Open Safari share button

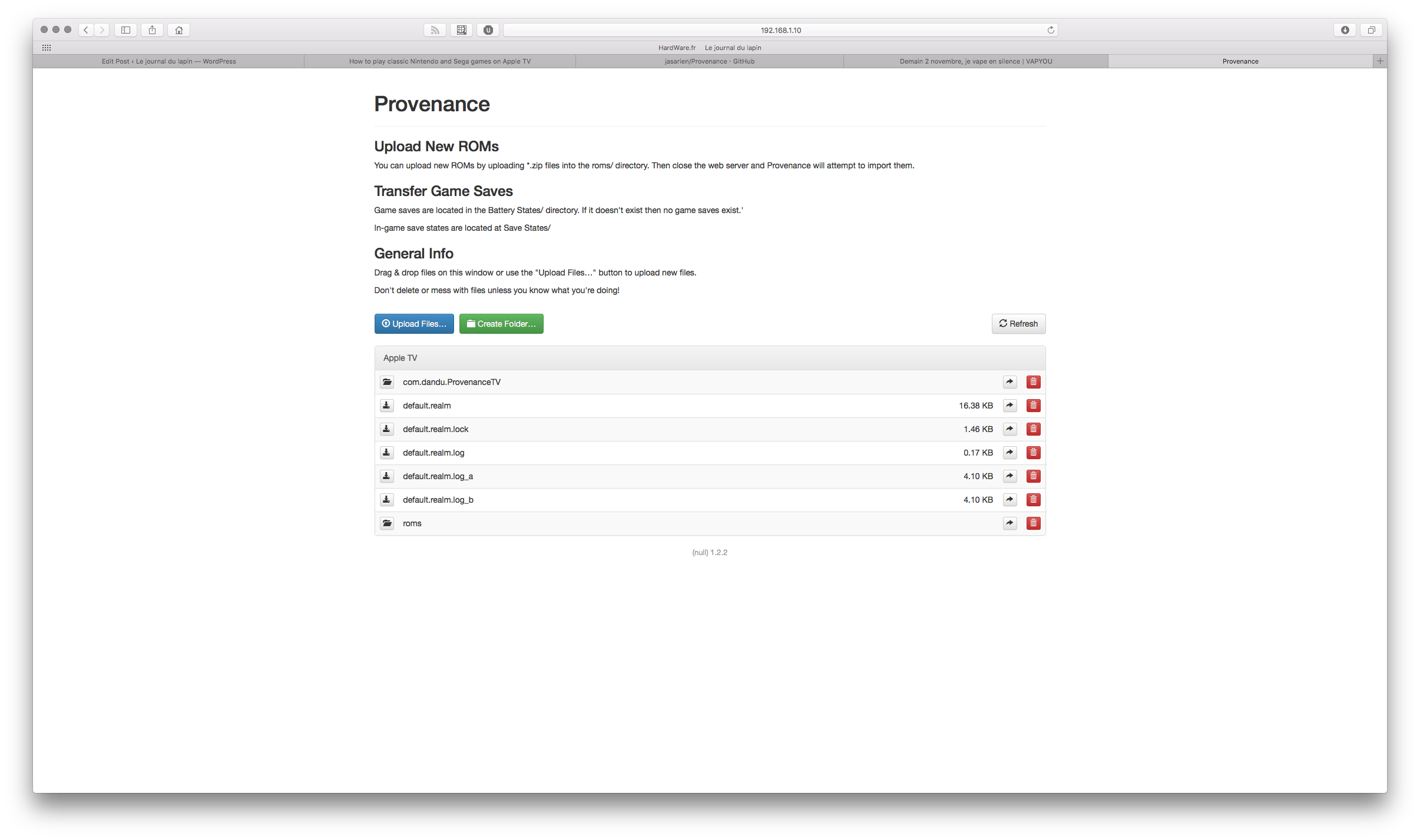tap(152, 30)
